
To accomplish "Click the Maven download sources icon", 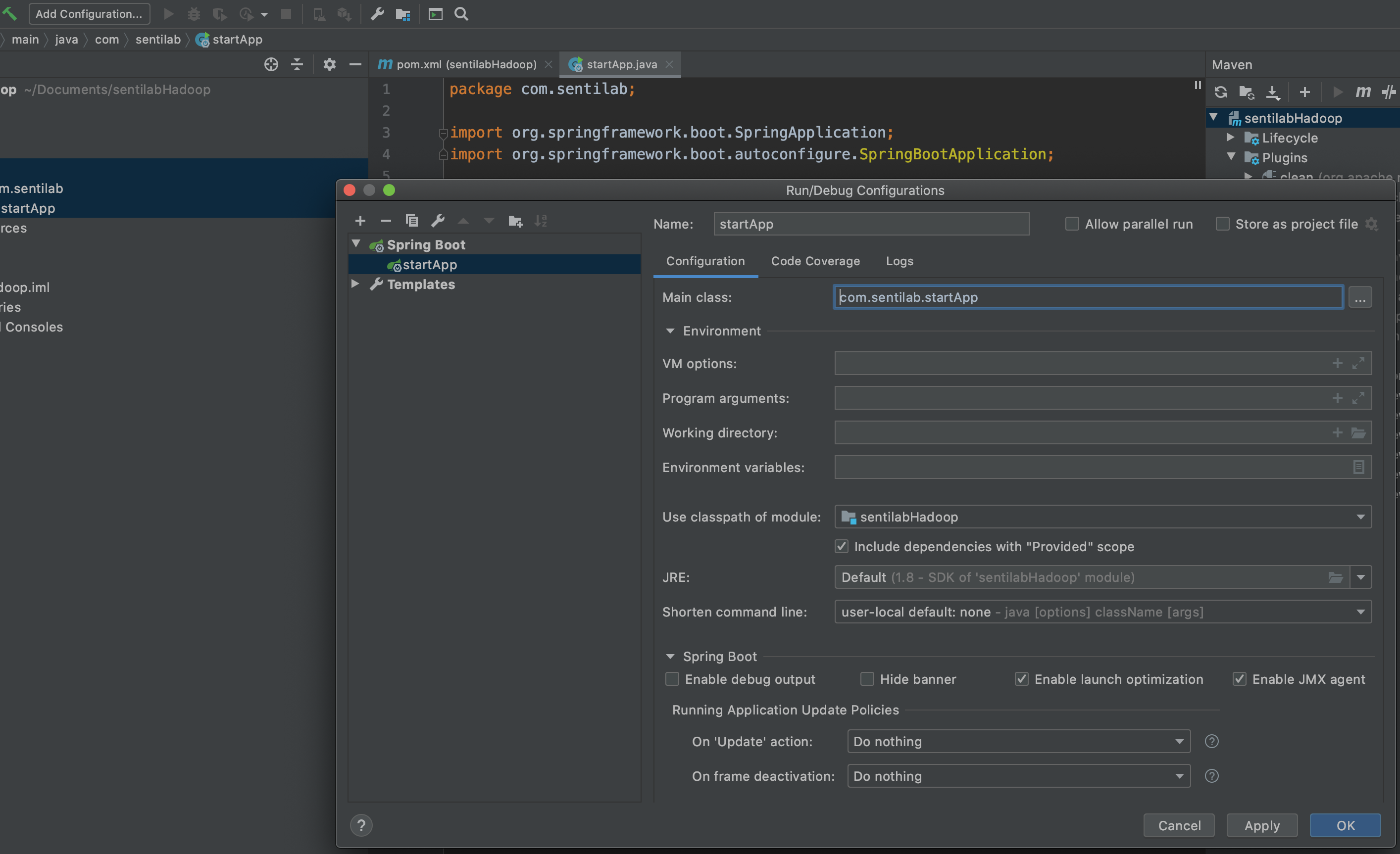I will click(x=1273, y=92).
